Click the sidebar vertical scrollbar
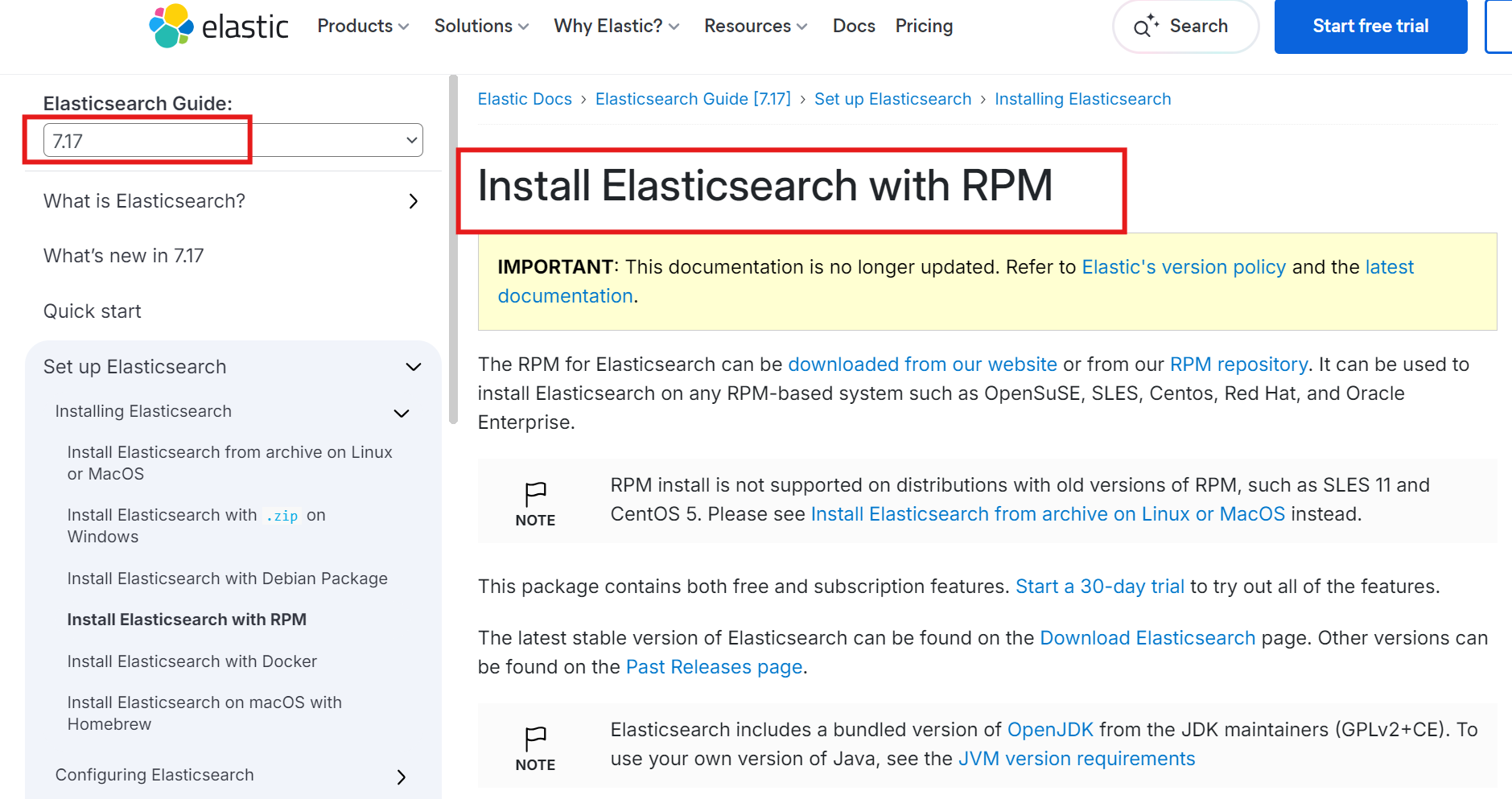This screenshot has height=799, width=1512. tap(453, 249)
